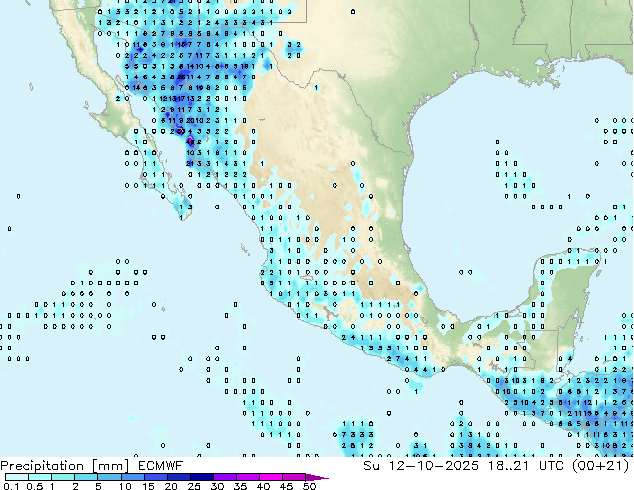
Task: Click the 'Precipitation [mm]' title text
Action: (65, 466)
